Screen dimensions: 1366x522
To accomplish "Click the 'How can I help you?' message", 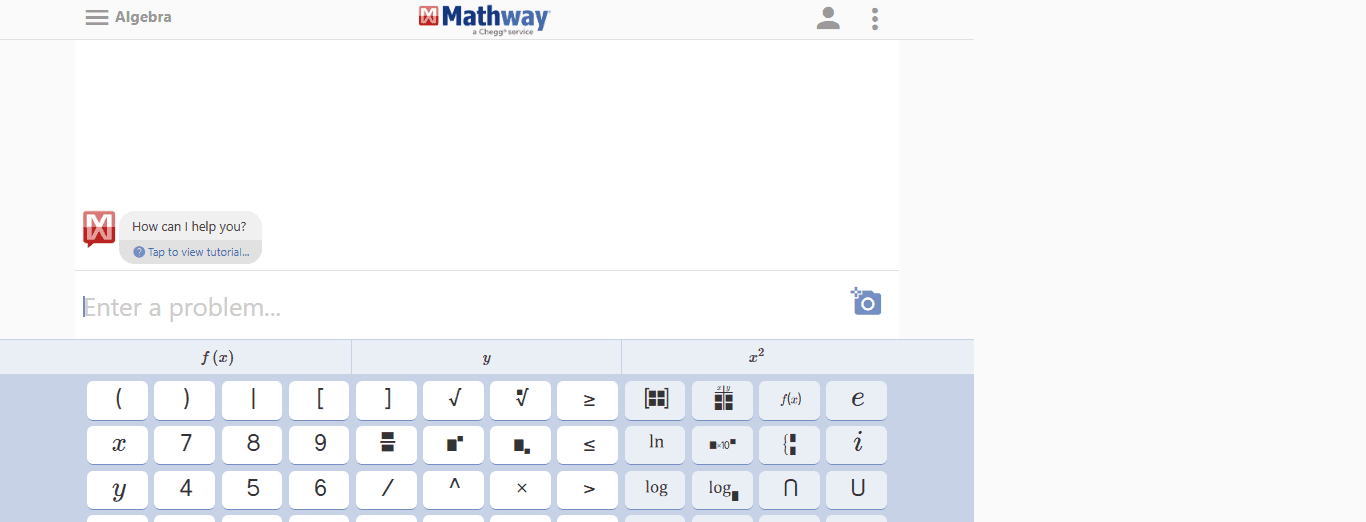I will click(189, 227).
